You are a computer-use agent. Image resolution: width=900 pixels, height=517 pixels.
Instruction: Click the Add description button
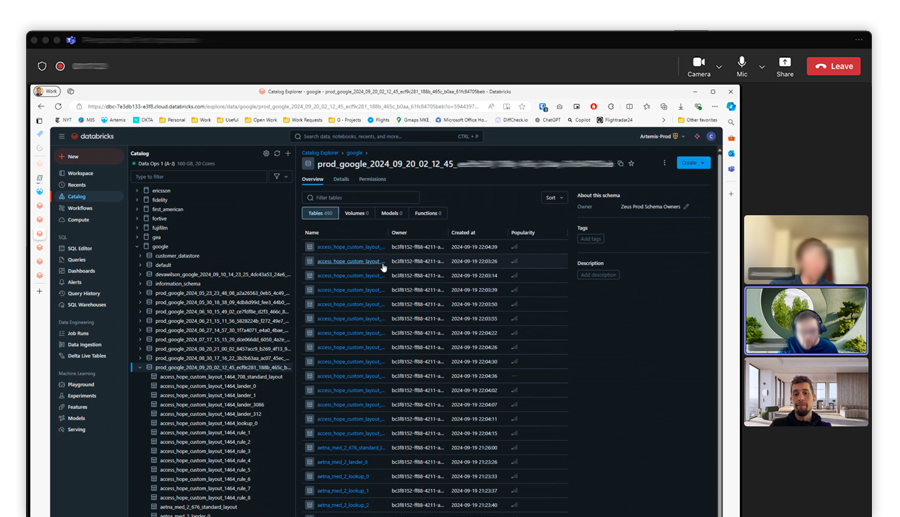pos(598,275)
